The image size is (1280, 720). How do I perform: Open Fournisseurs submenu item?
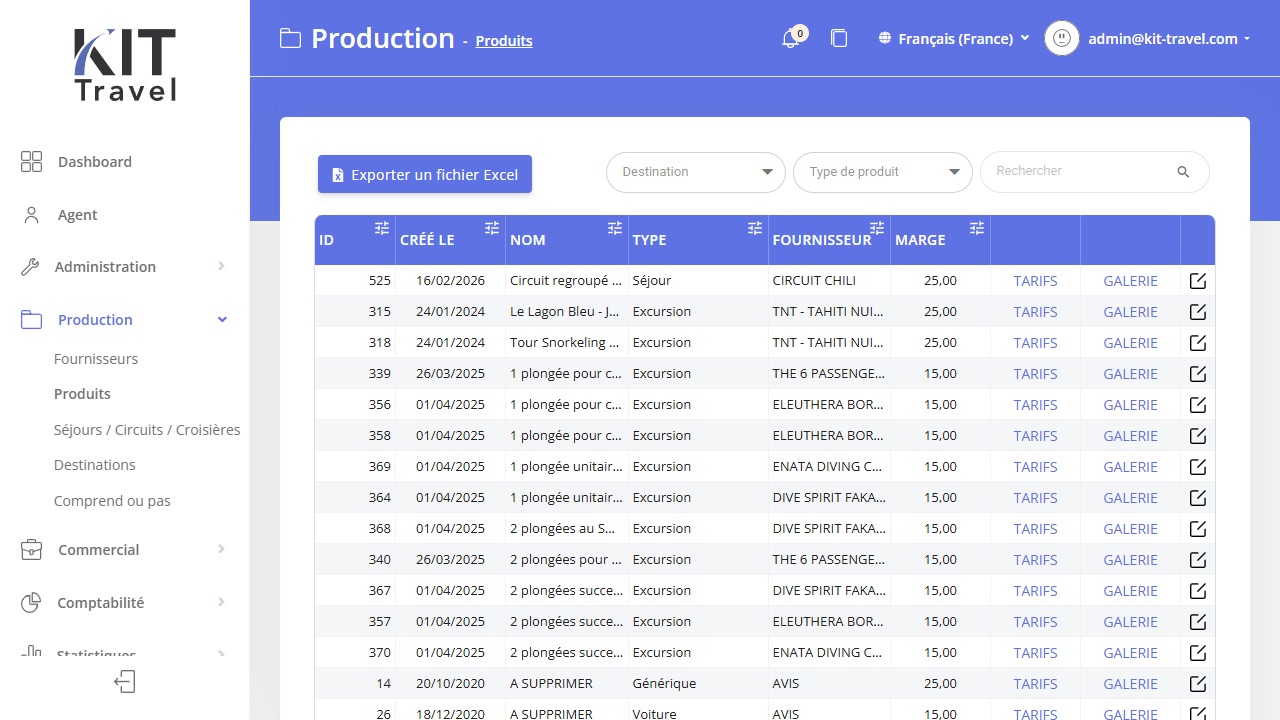tap(96, 359)
